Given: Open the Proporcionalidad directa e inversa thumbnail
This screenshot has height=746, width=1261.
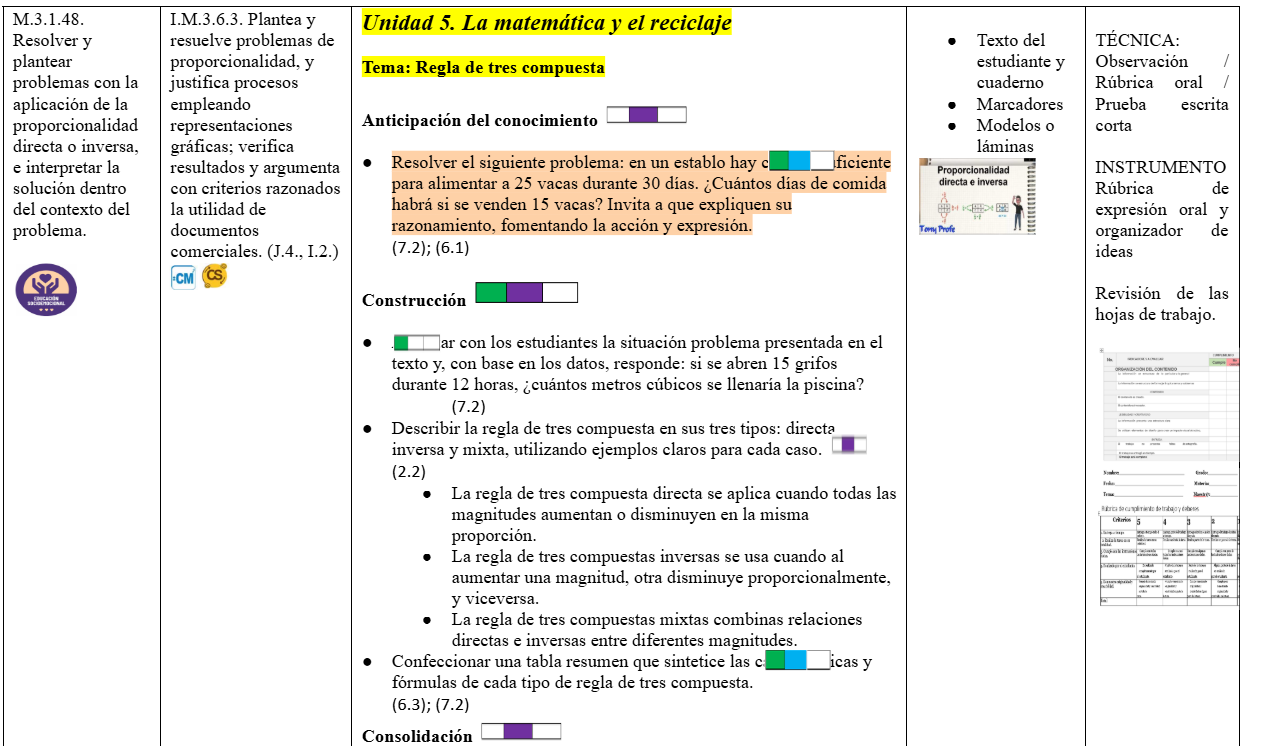Looking at the screenshot, I should (x=977, y=196).
